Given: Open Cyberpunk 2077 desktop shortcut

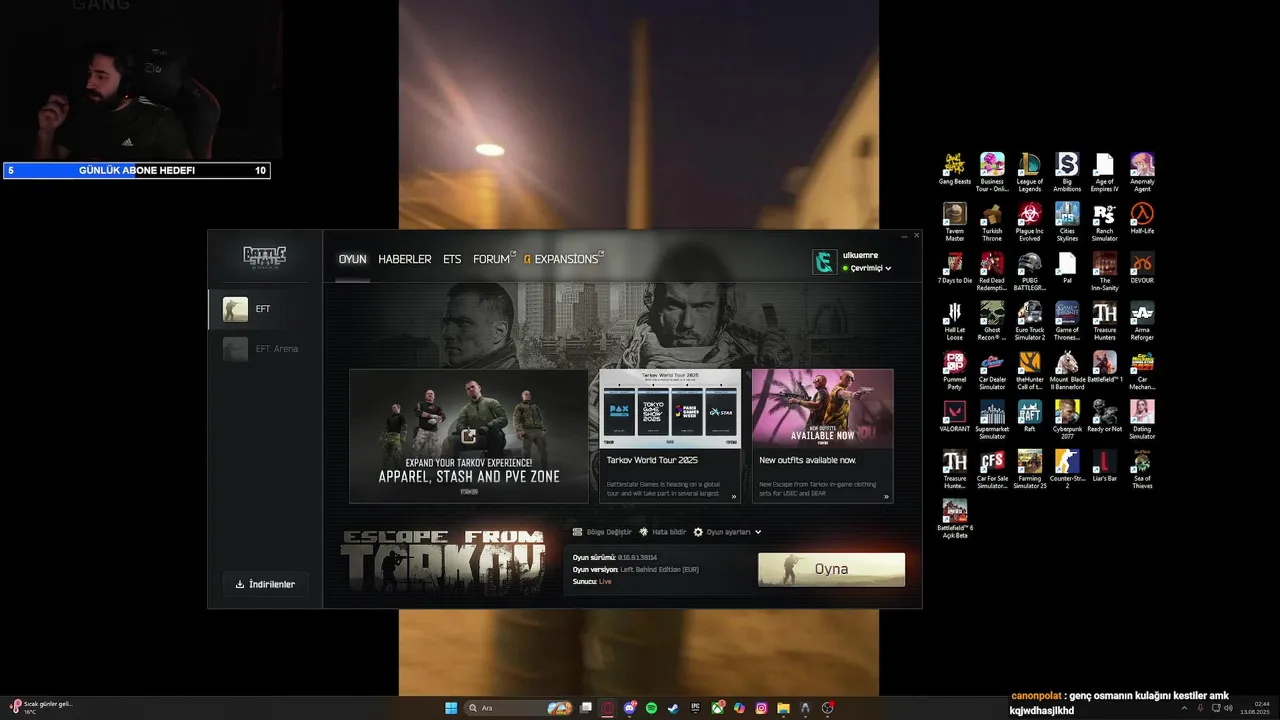Looking at the screenshot, I should tap(1067, 419).
